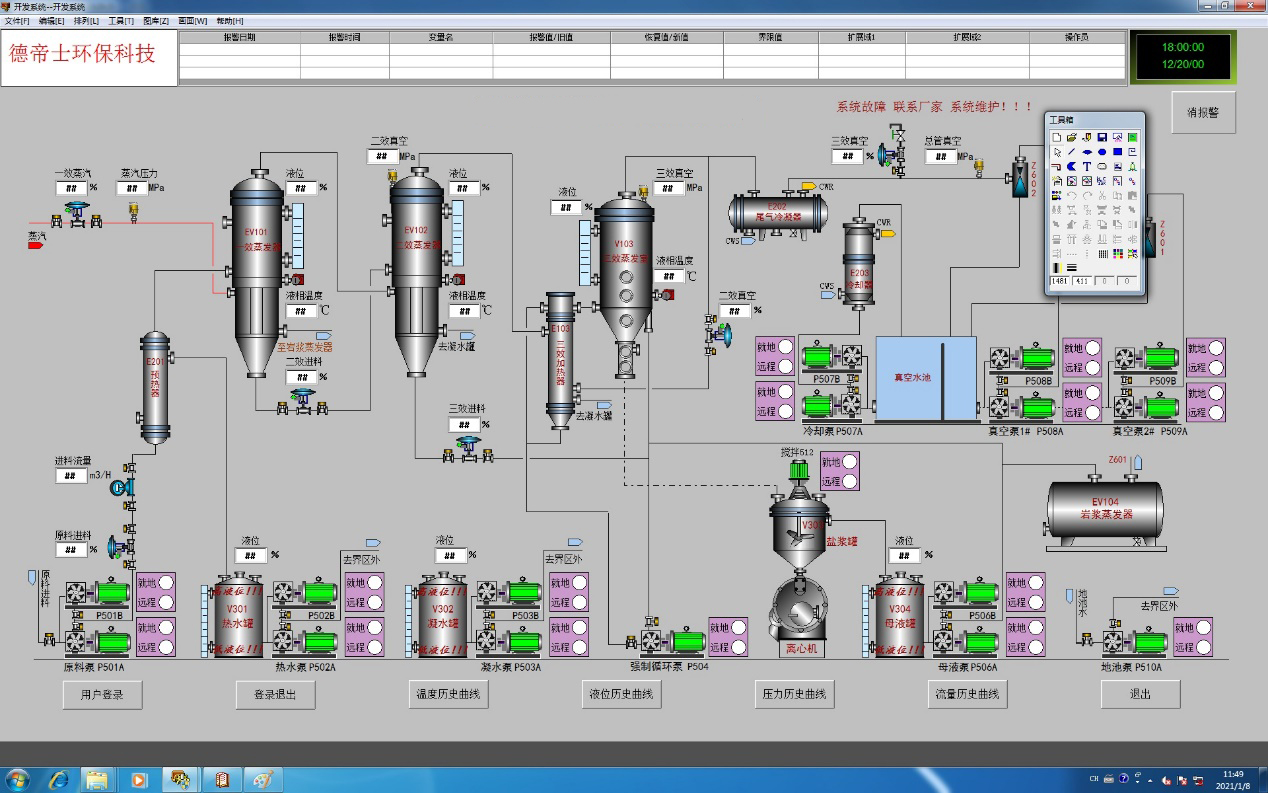This screenshot has height=793, width=1268.
Task: Select 就地 radio for pump P501B
Action: pos(166,583)
